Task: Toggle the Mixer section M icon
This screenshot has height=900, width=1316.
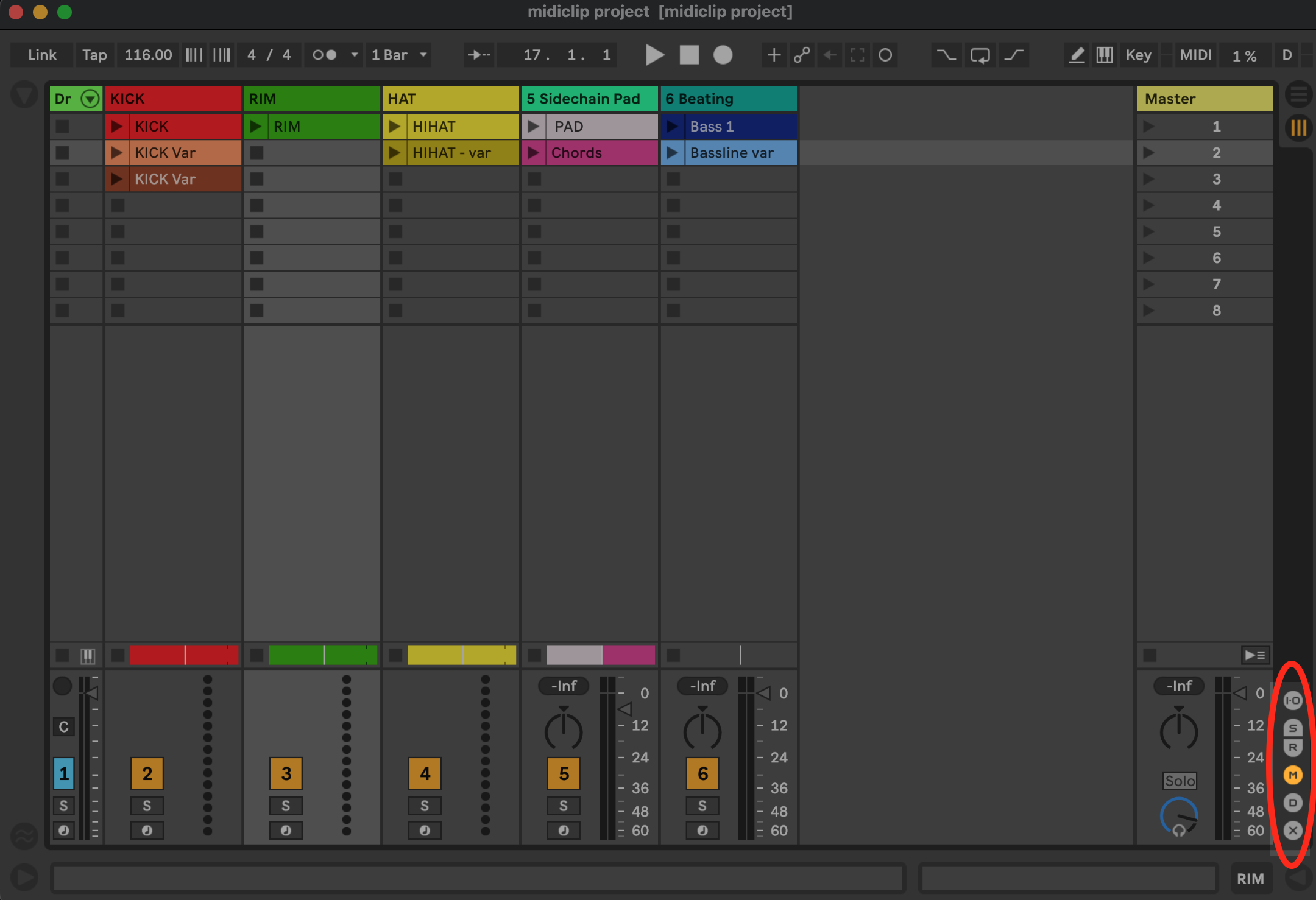Action: pyautogui.click(x=1293, y=775)
